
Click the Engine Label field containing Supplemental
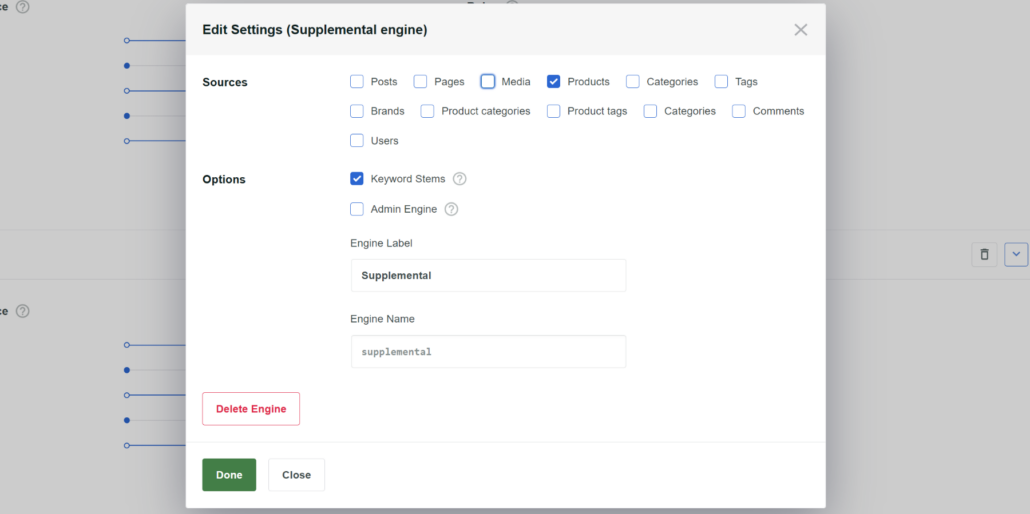coord(489,275)
